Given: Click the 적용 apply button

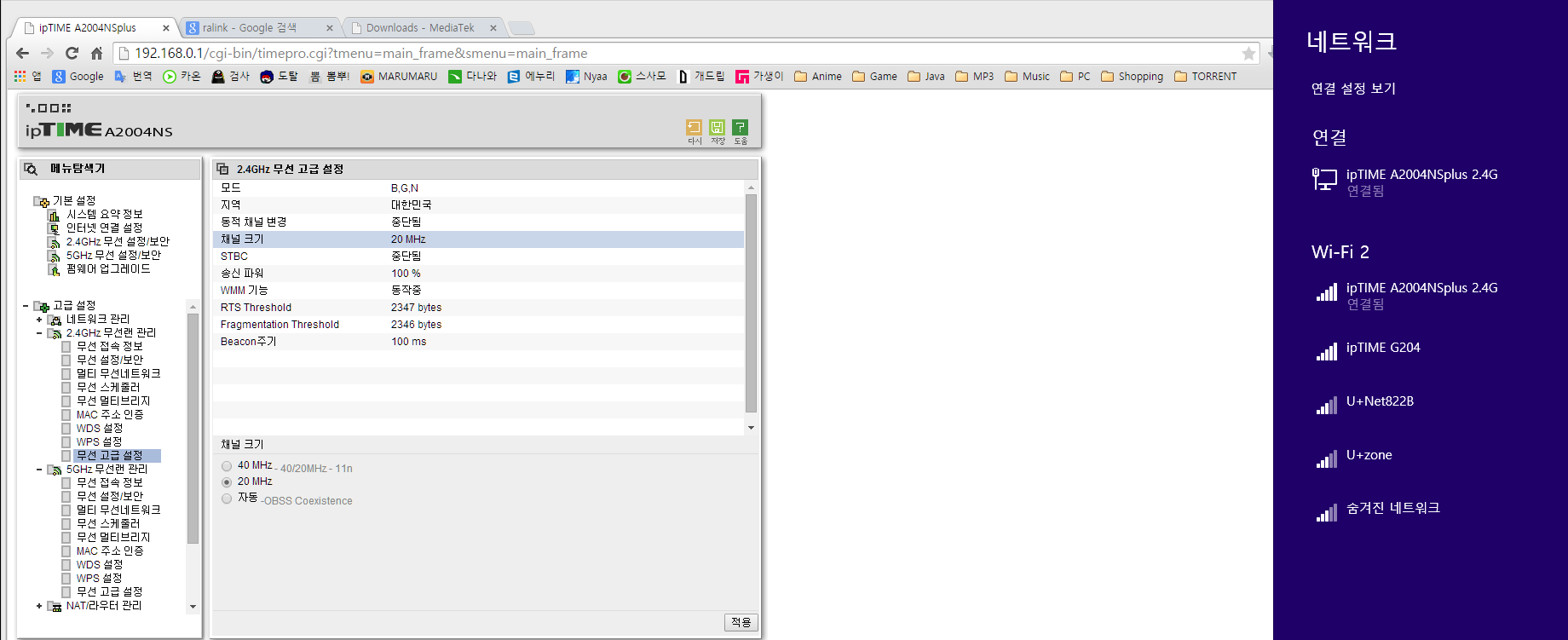Looking at the screenshot, I should click(x=741, y=623).
